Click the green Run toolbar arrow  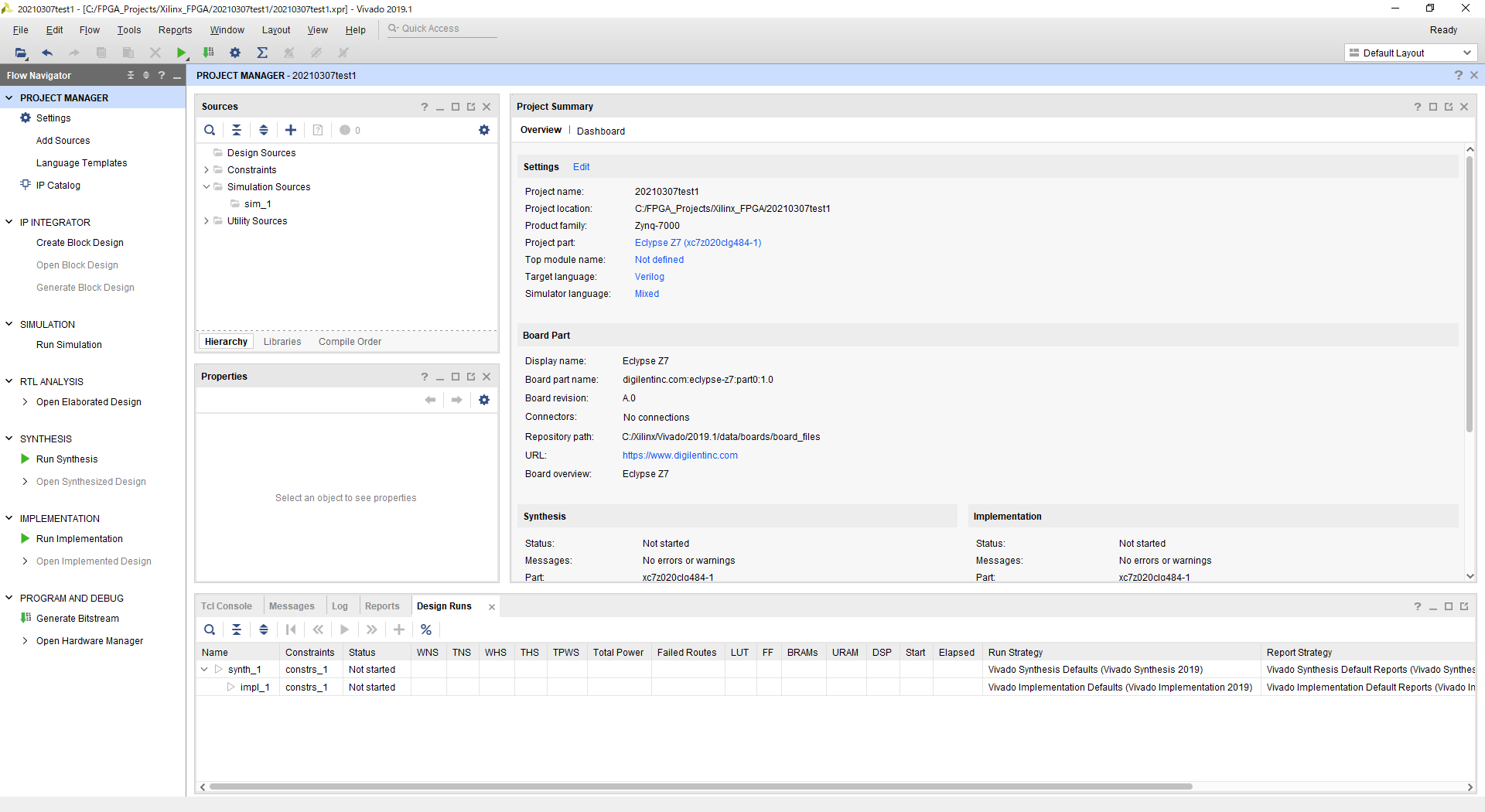(x=181, y=53)
